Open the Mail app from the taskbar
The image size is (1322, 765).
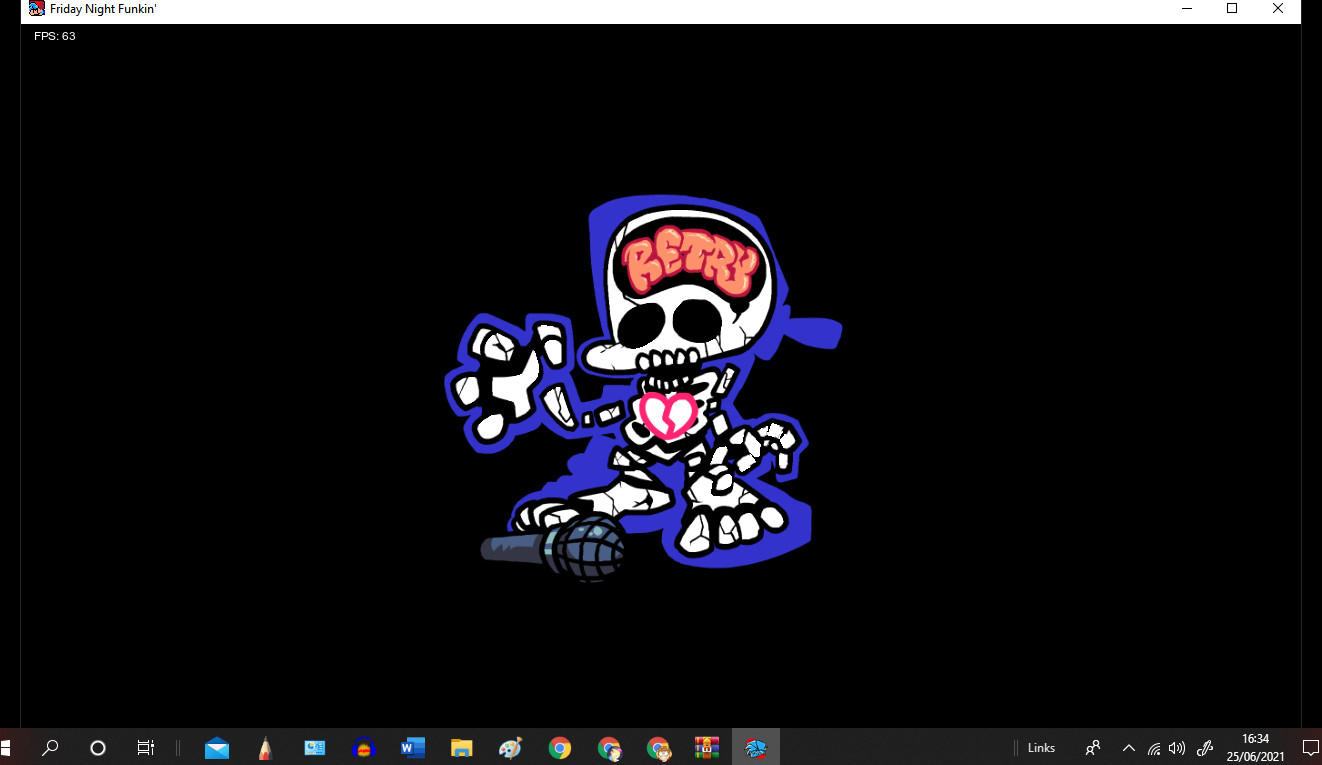[217, 746]
